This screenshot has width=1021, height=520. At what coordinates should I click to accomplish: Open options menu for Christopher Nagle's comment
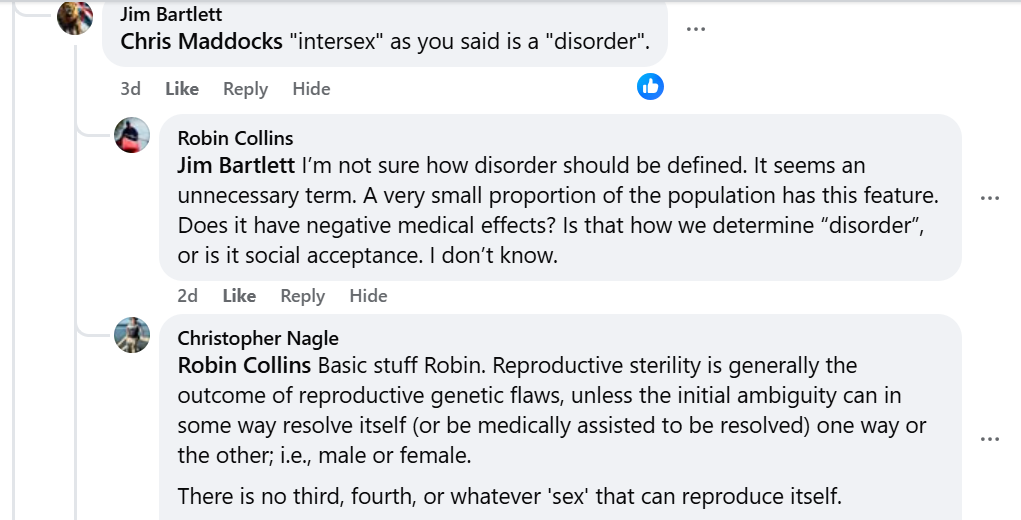click(990, 439)
